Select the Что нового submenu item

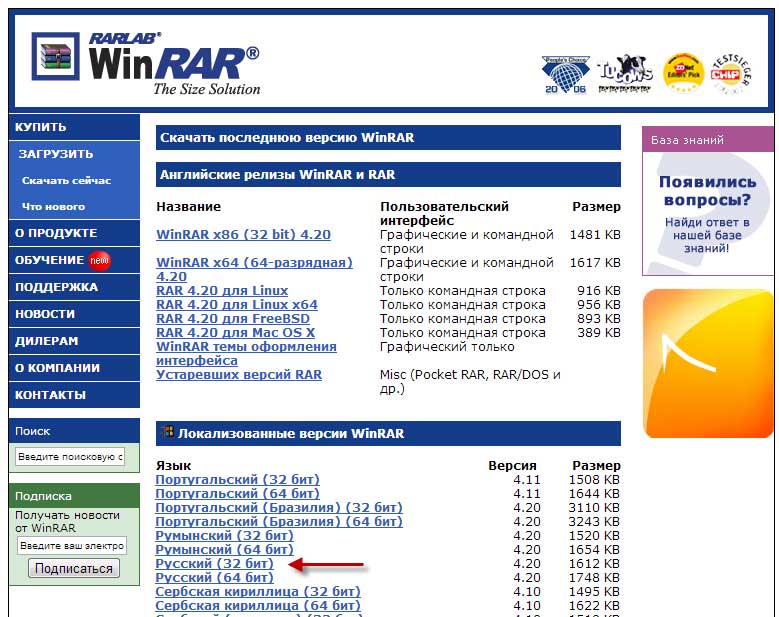[53, 206]
